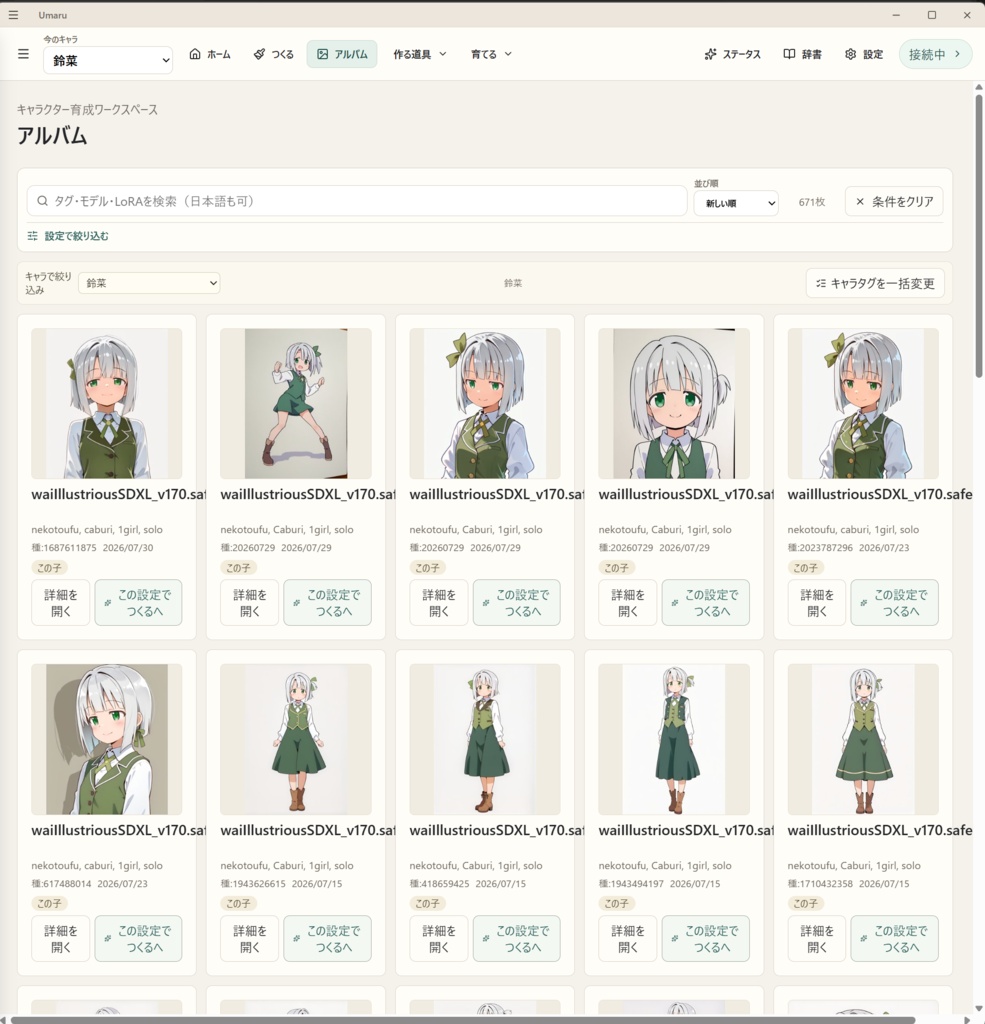The image size is (985, 1024).
Task: Expand 設定で絞り込む filter settings
Action: (x=68, y=236)
